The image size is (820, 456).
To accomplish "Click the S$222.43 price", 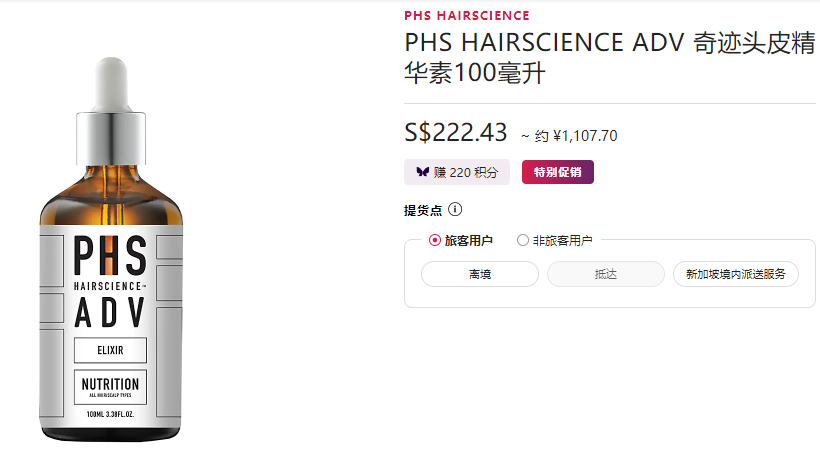I will click(455, 132).
